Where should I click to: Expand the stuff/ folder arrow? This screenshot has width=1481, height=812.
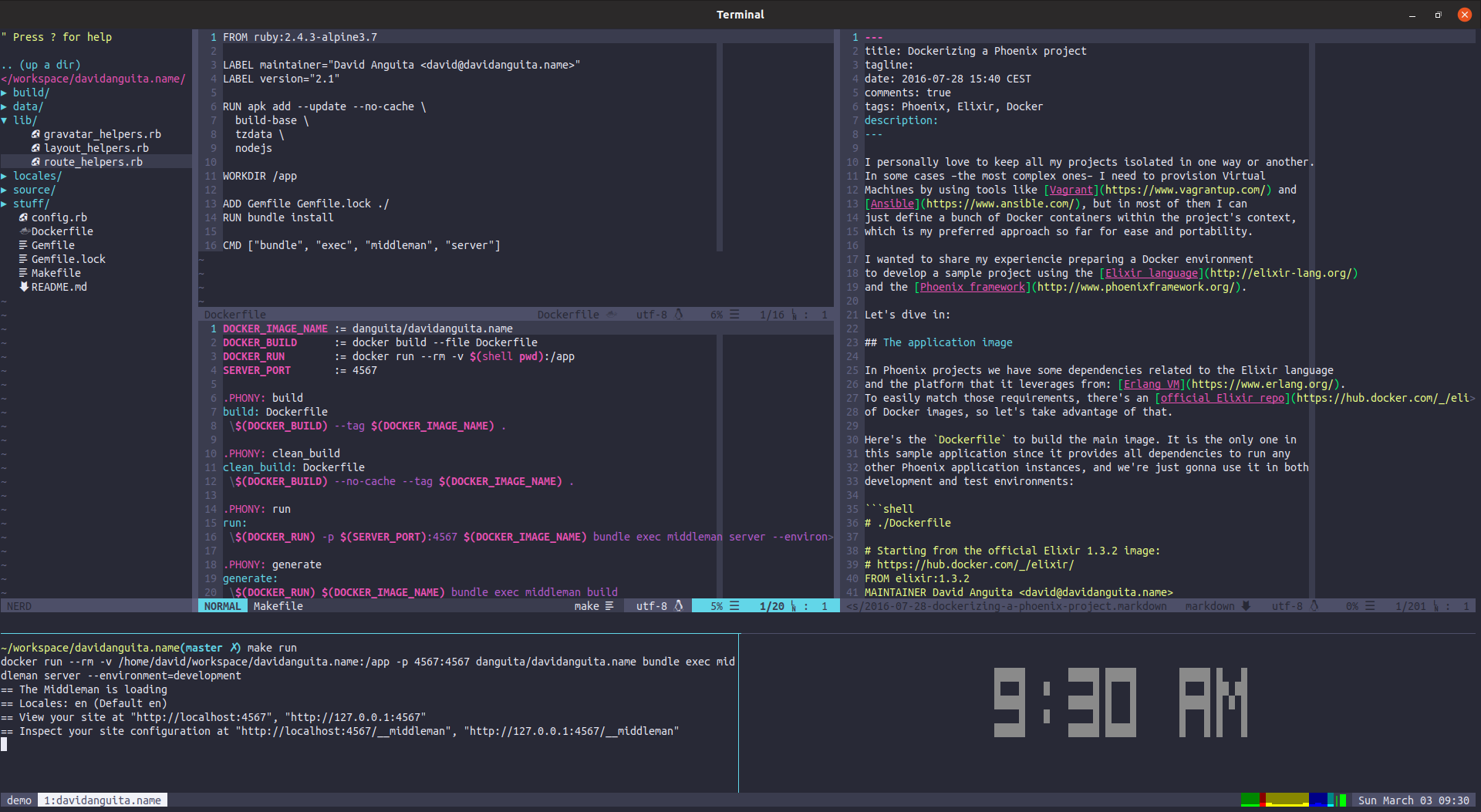5,204
